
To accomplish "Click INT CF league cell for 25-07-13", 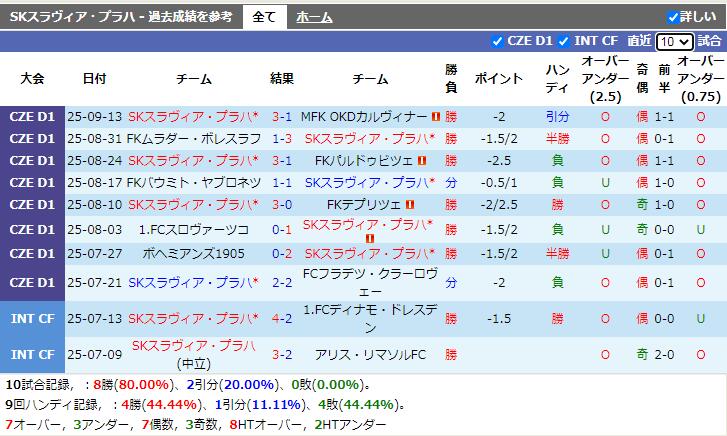I will tap(32, 319).
